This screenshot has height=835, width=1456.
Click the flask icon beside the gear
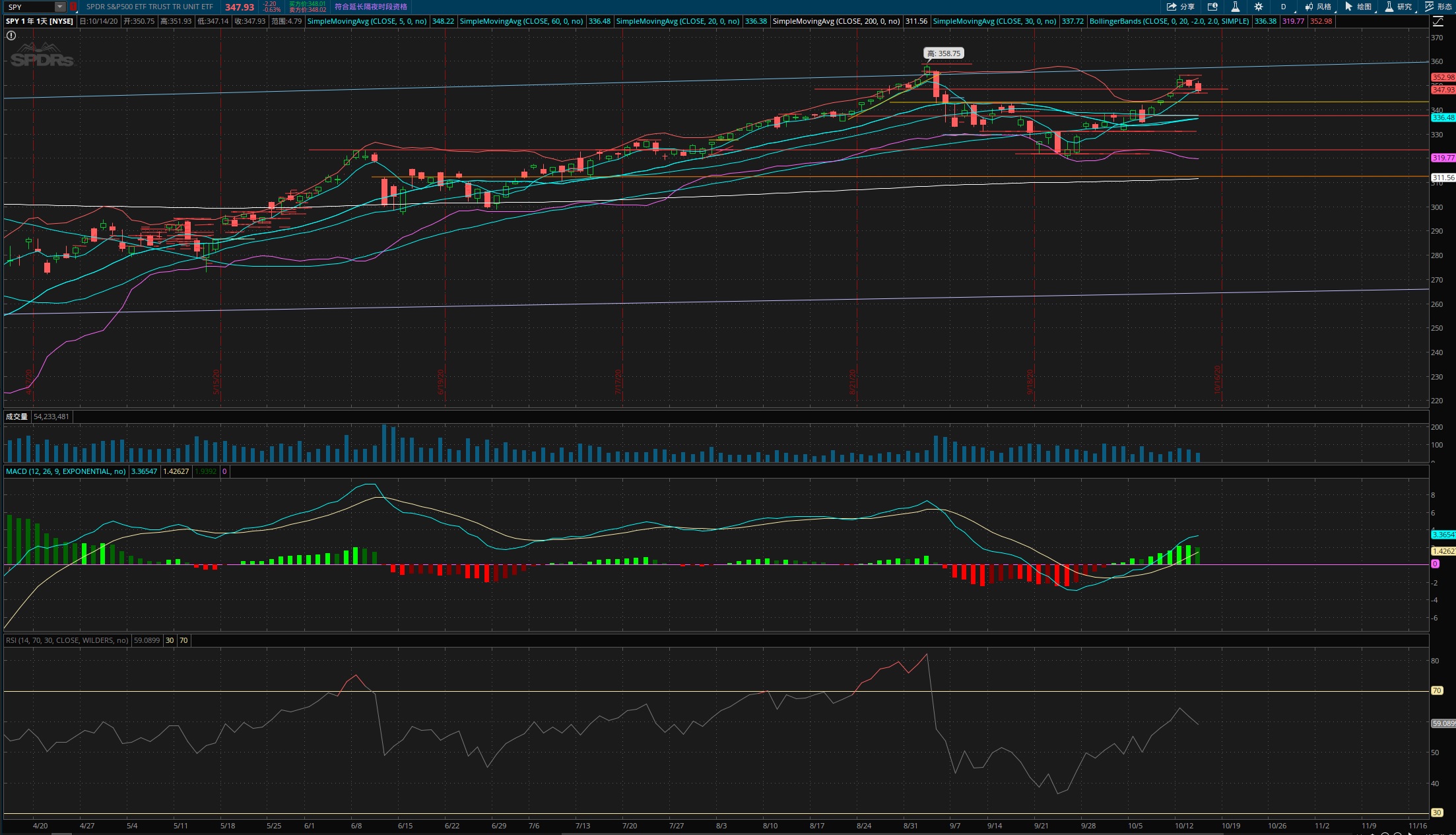[x=1235, y=7]
